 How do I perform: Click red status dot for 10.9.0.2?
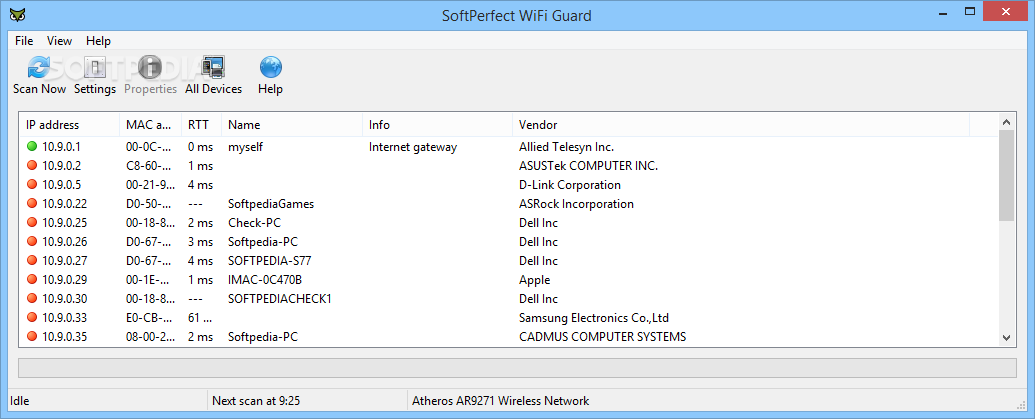(x=31, y=166)
